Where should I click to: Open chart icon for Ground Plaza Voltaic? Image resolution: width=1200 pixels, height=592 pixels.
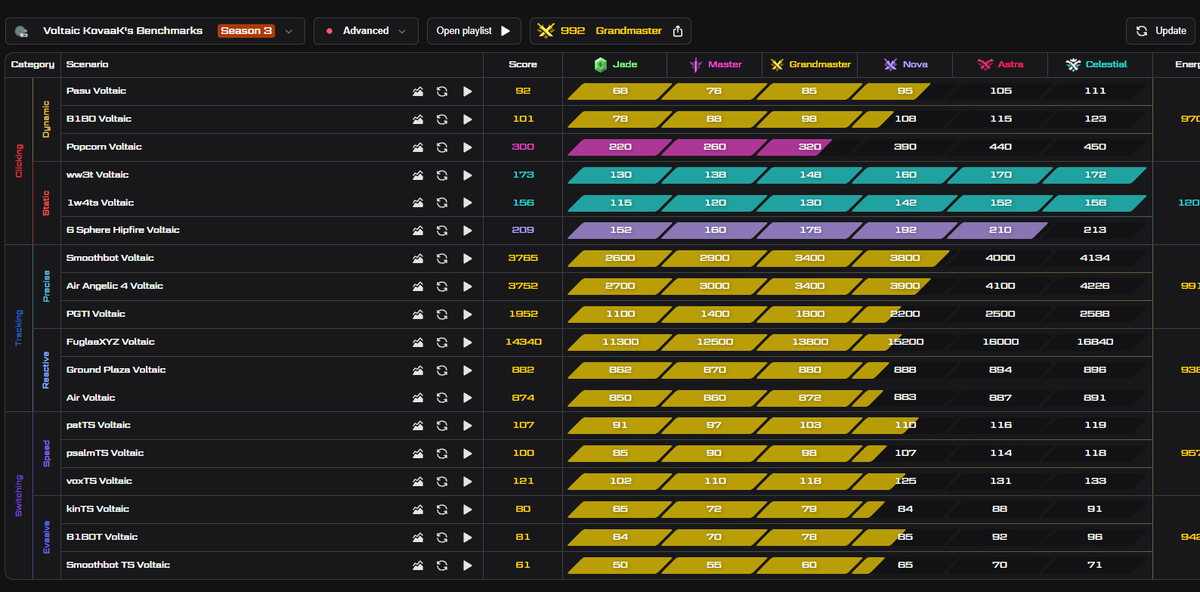click(x=418, y=370)
